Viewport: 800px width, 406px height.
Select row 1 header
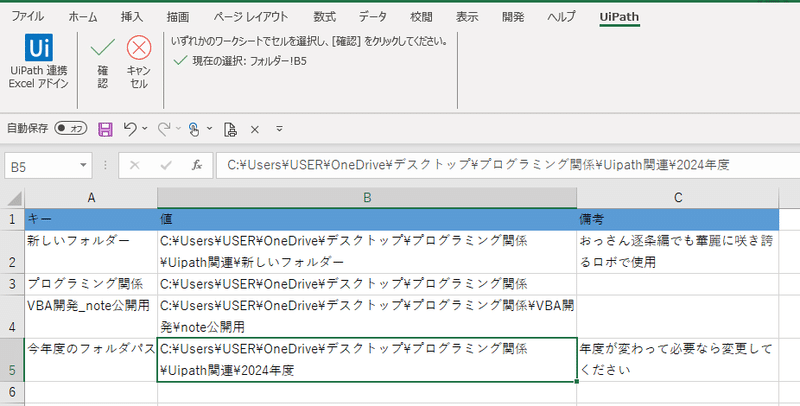click(x=12, y=219)
